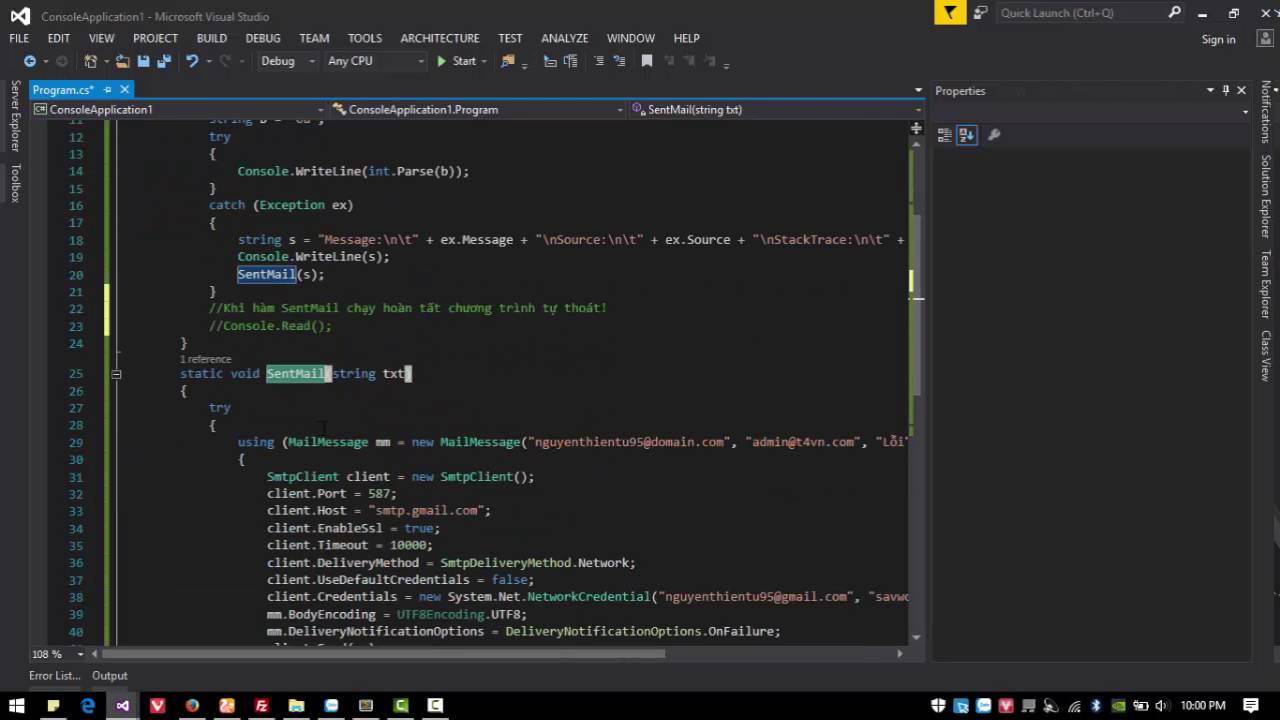Open the Class View side tab
1280x720 pixels.
pyautogui.click(x=1265, y=355)
